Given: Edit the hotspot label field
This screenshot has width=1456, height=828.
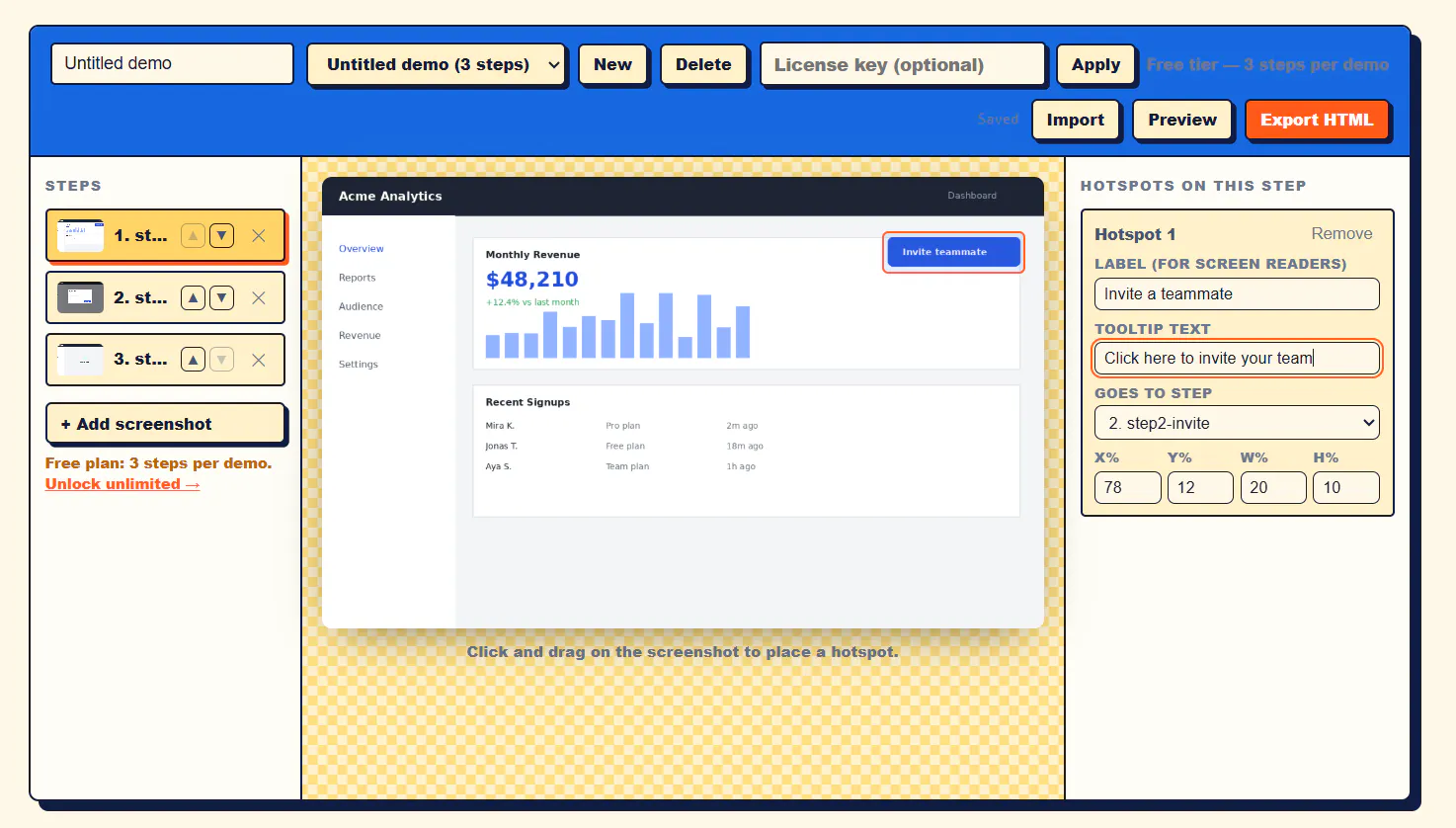Looking at the screenshot, I should (x=1237, y=294).
